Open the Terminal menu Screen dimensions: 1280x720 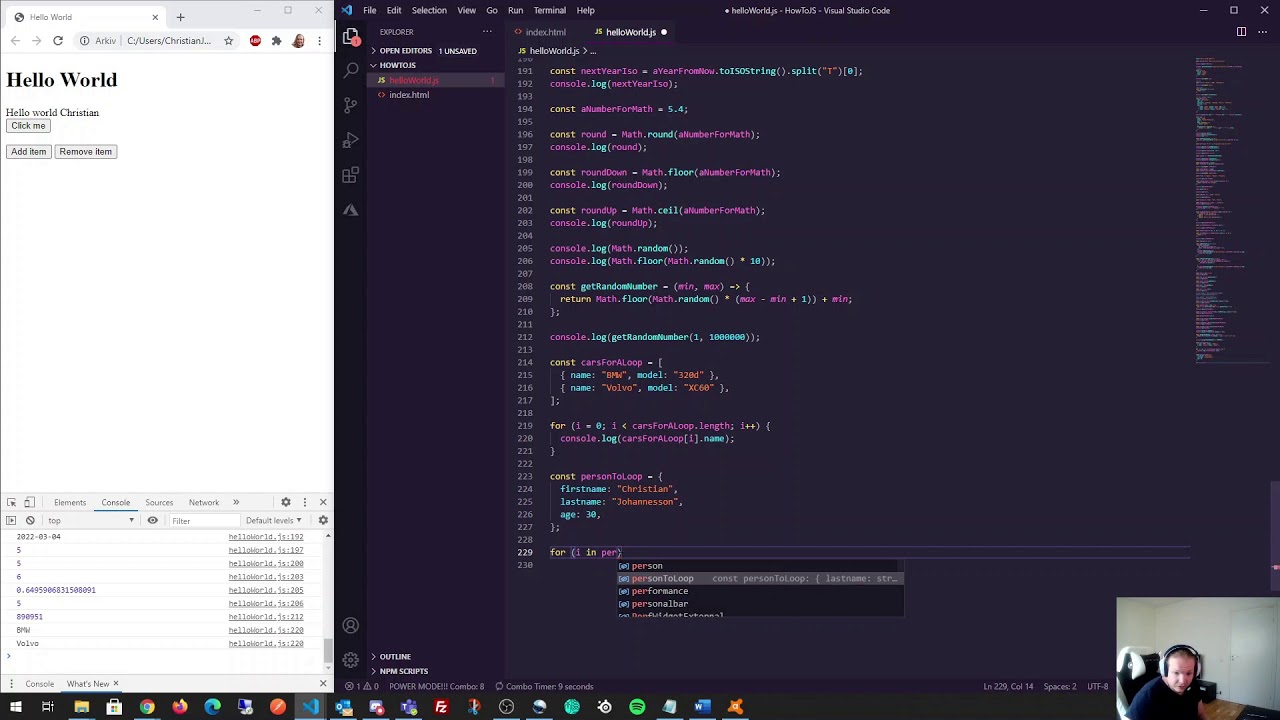(x=549, y=10)
